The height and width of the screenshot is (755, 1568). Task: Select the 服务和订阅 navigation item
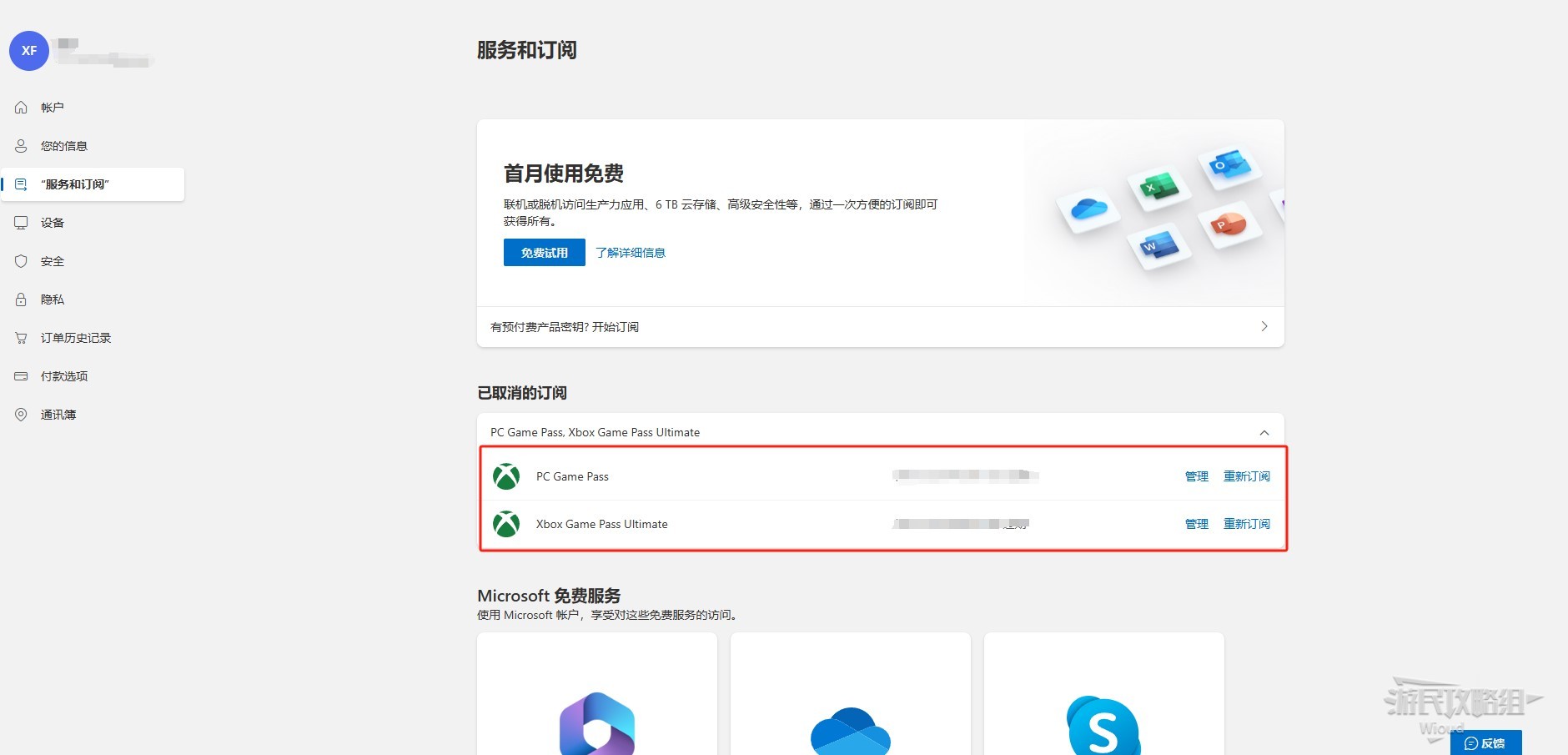93,184
